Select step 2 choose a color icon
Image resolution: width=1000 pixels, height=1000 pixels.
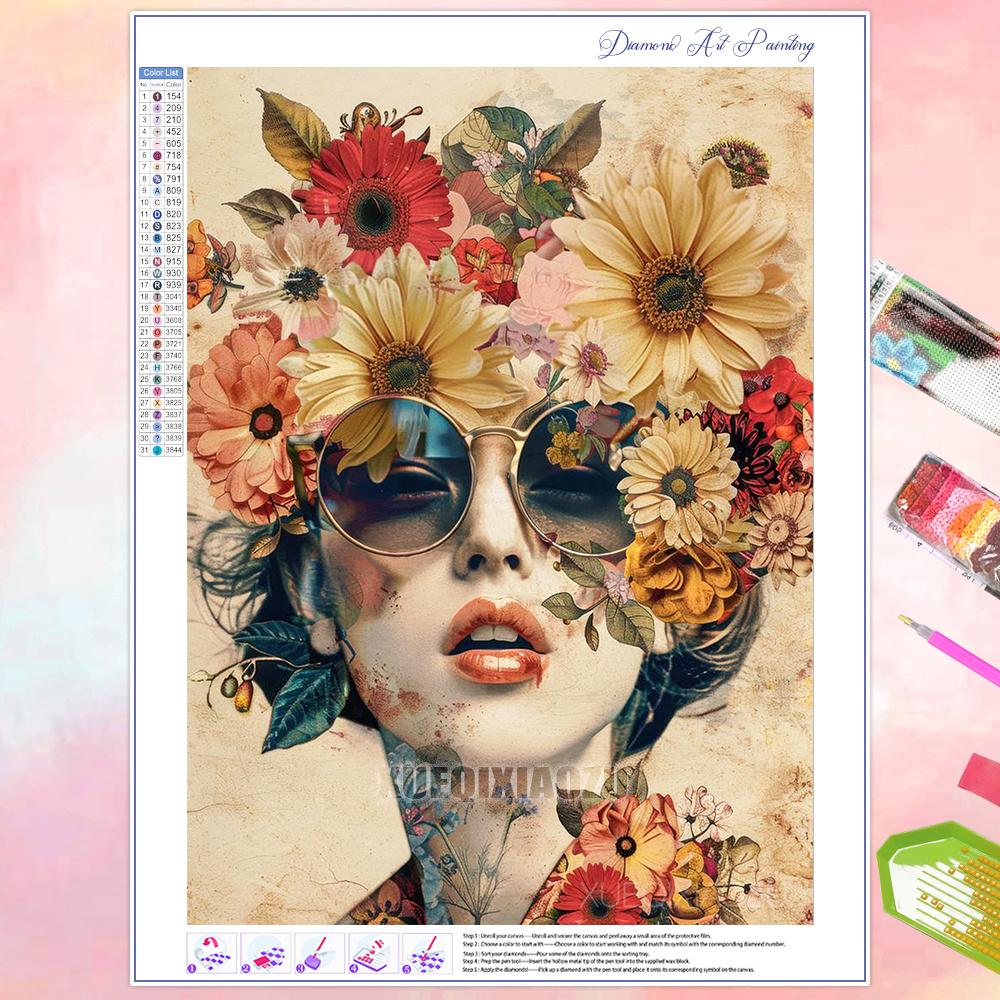pos(264,953)
